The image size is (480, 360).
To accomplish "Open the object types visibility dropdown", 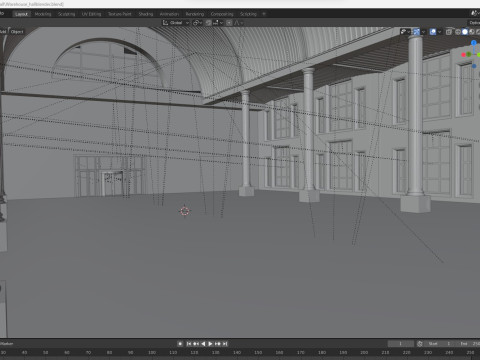I will 405,32.
